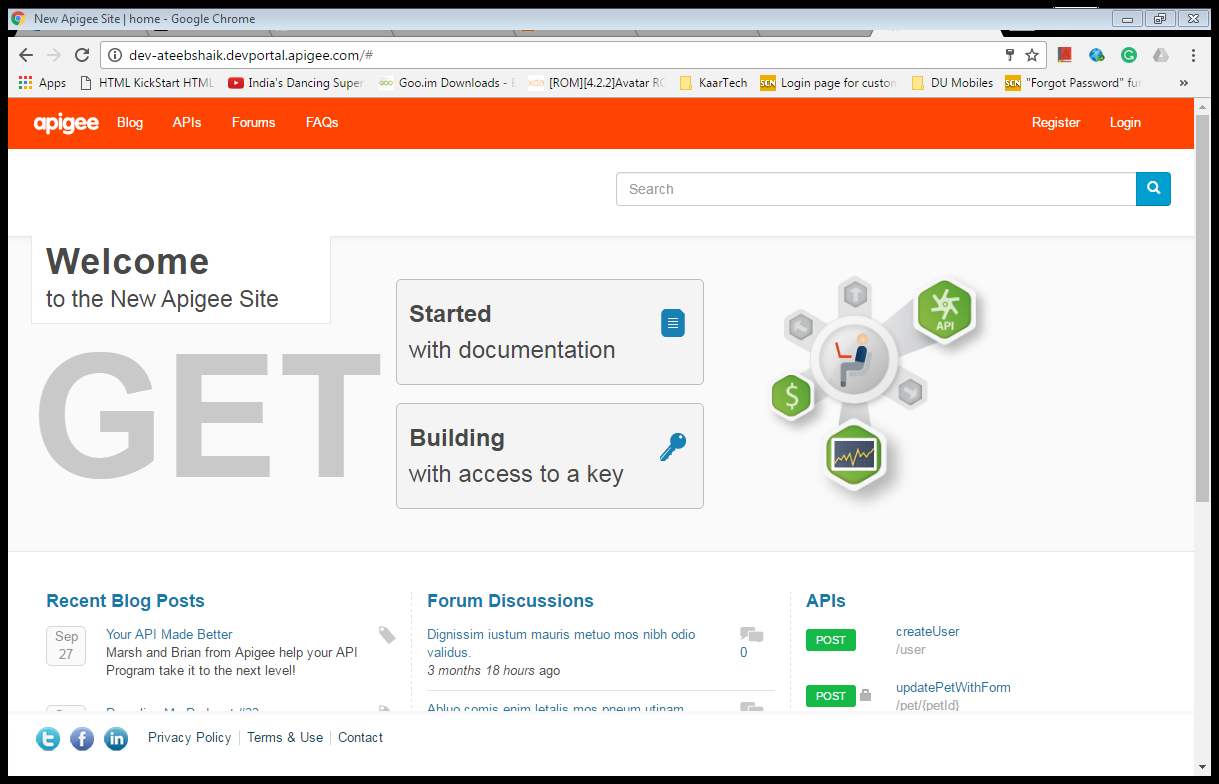1219x784 pixels.
Task: Click the globe extension icon in Chrome toolbar
Action: (x=1097, y=55)
